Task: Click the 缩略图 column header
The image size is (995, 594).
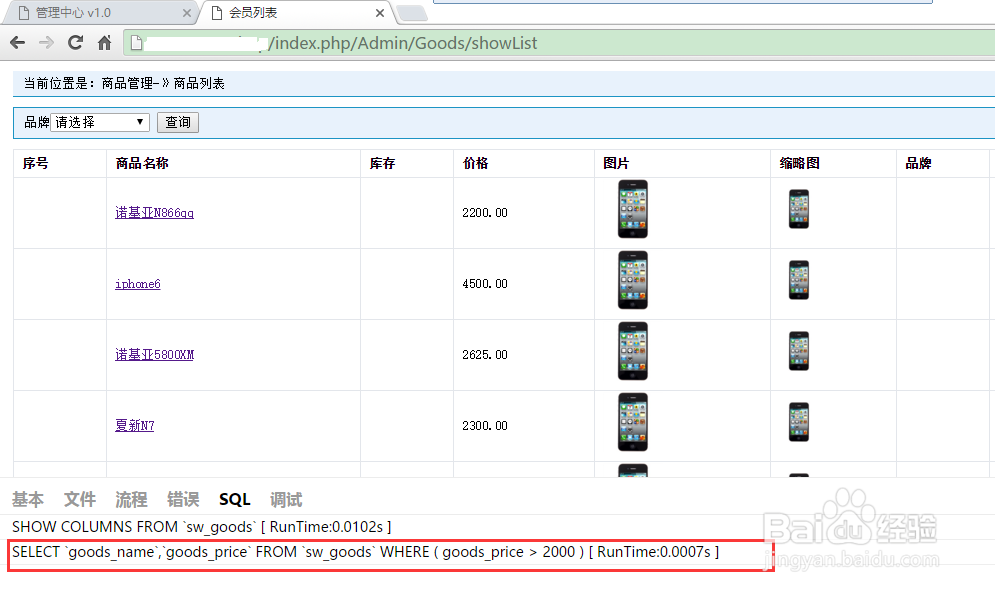Action: pyautogui.click(x=800, y=164)
